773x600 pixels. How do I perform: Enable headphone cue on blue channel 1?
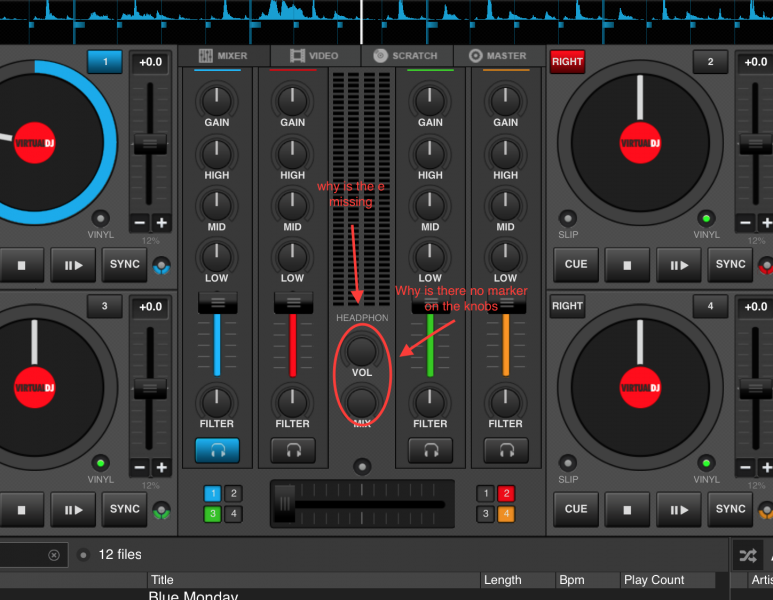pos(217,451)
